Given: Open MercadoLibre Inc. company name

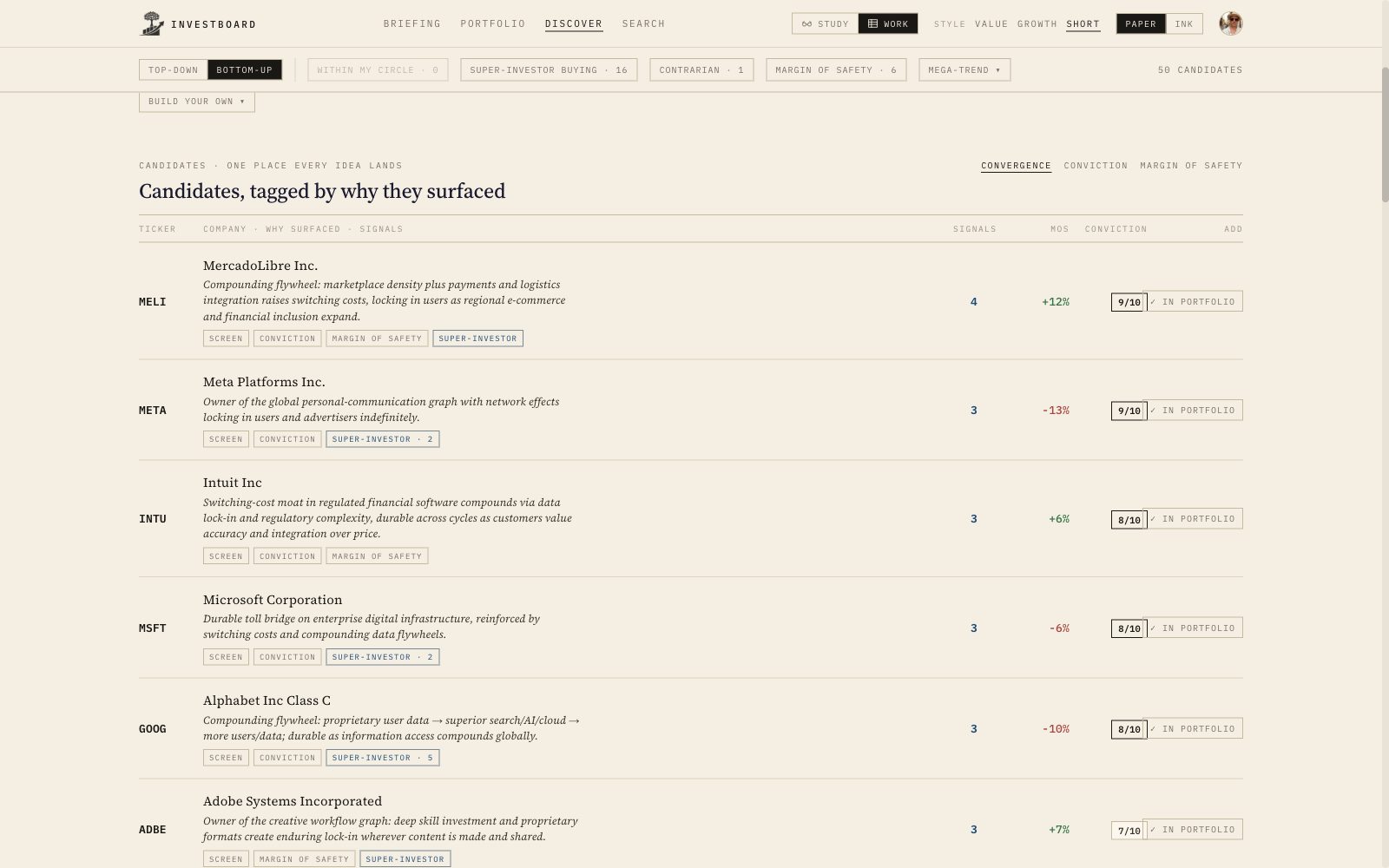Looking at the screenshot, I should pos(260,266).
